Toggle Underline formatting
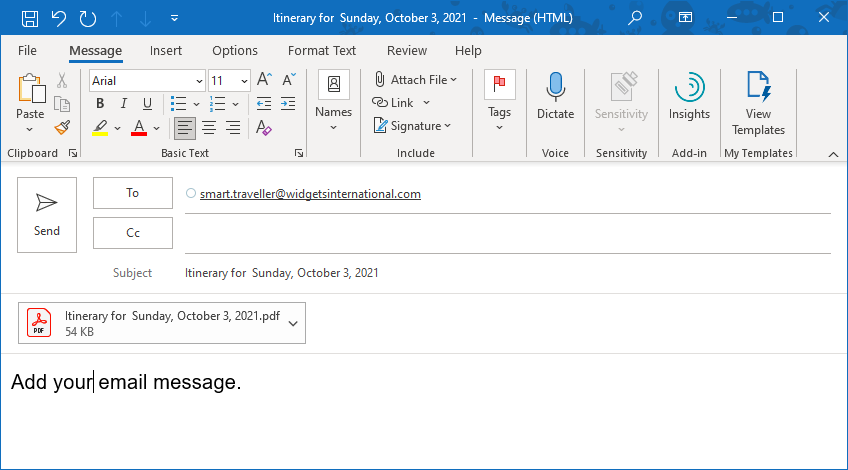The width and height of the screenshot is (848, 470). (x=147, y=104)
